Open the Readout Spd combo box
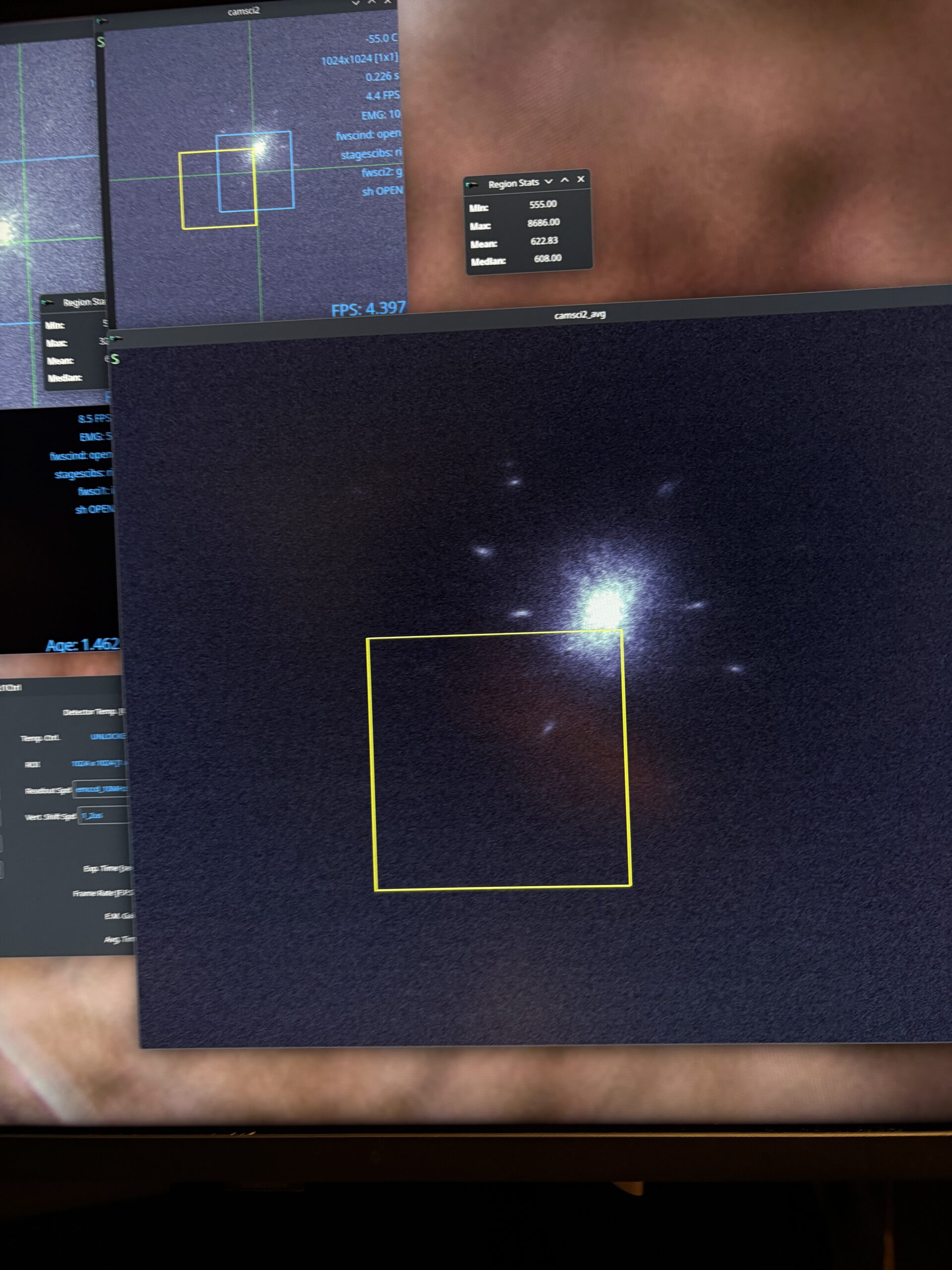952x1270 pixels. coord(101,789)
